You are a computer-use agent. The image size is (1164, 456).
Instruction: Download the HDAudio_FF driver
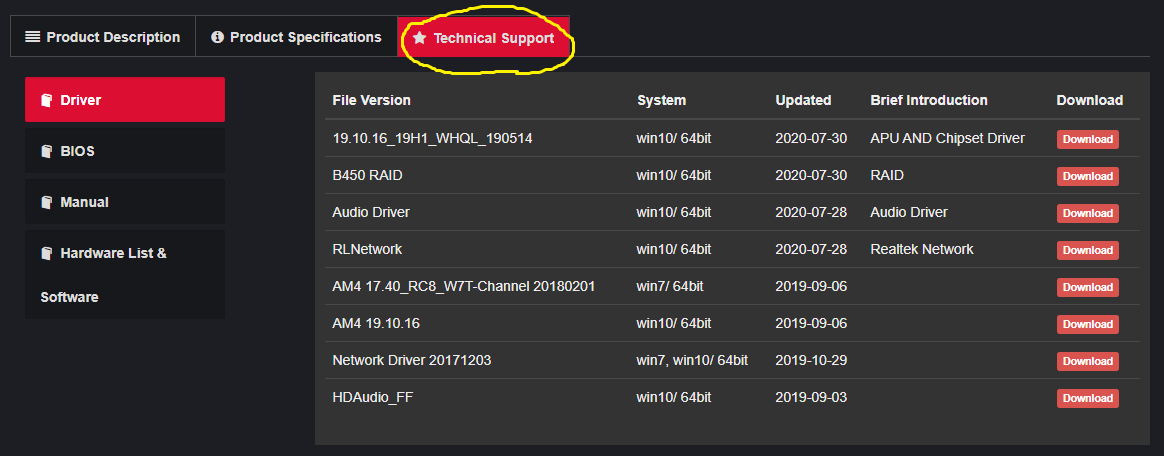(1087, 398)
